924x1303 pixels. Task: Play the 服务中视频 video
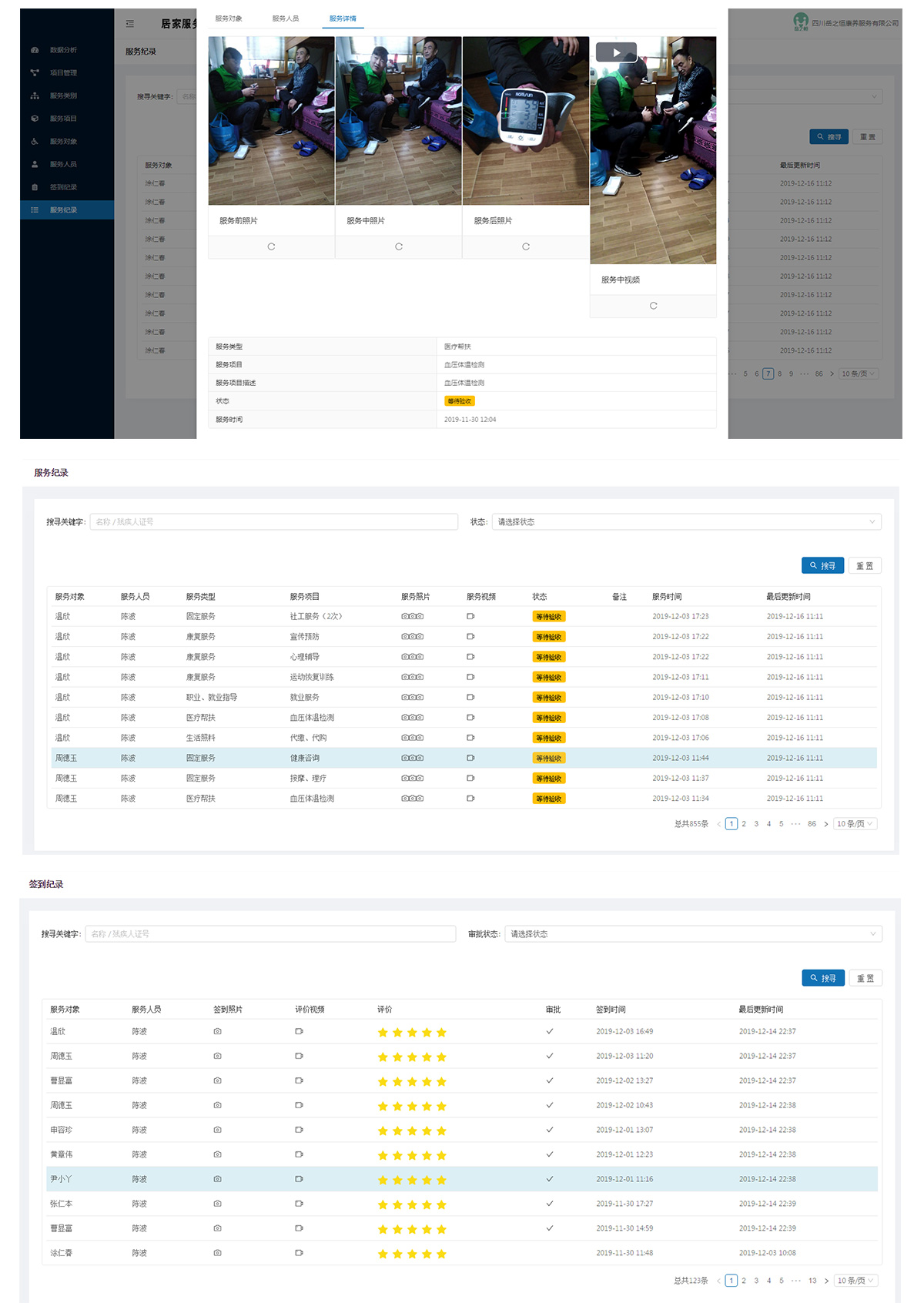pyautogui.click(x=616, y=52)
